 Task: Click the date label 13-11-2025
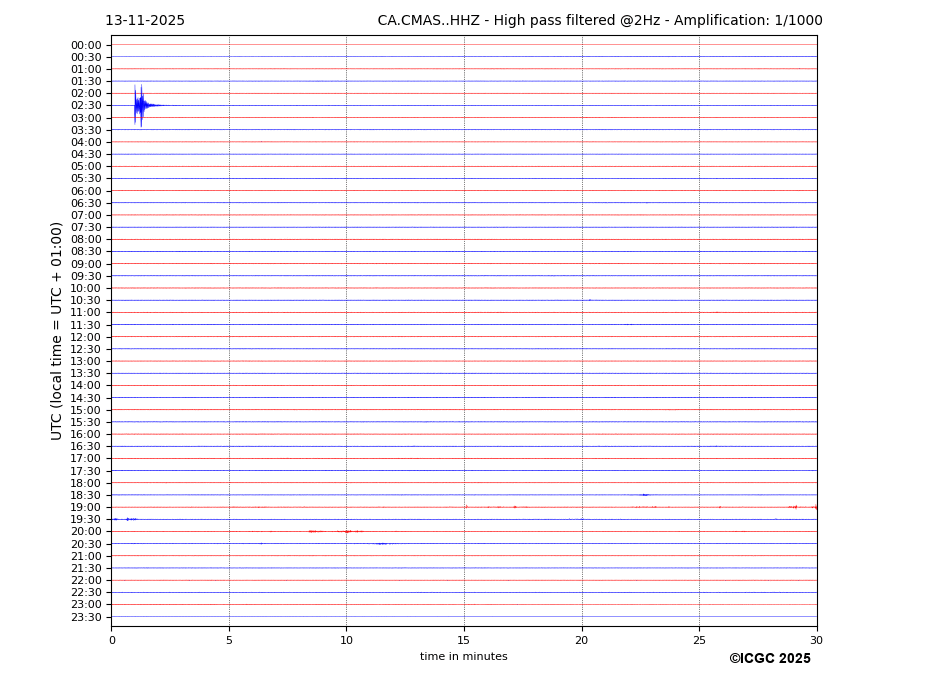(x=145, y=21)
